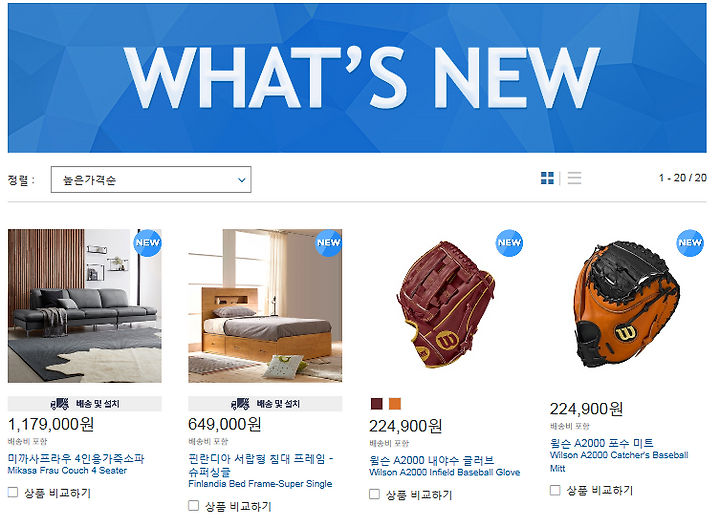Open Wilson A2000 Infield Baseball Glove link
The height and width of the screenshot is (526, 720).
[444, 472]
